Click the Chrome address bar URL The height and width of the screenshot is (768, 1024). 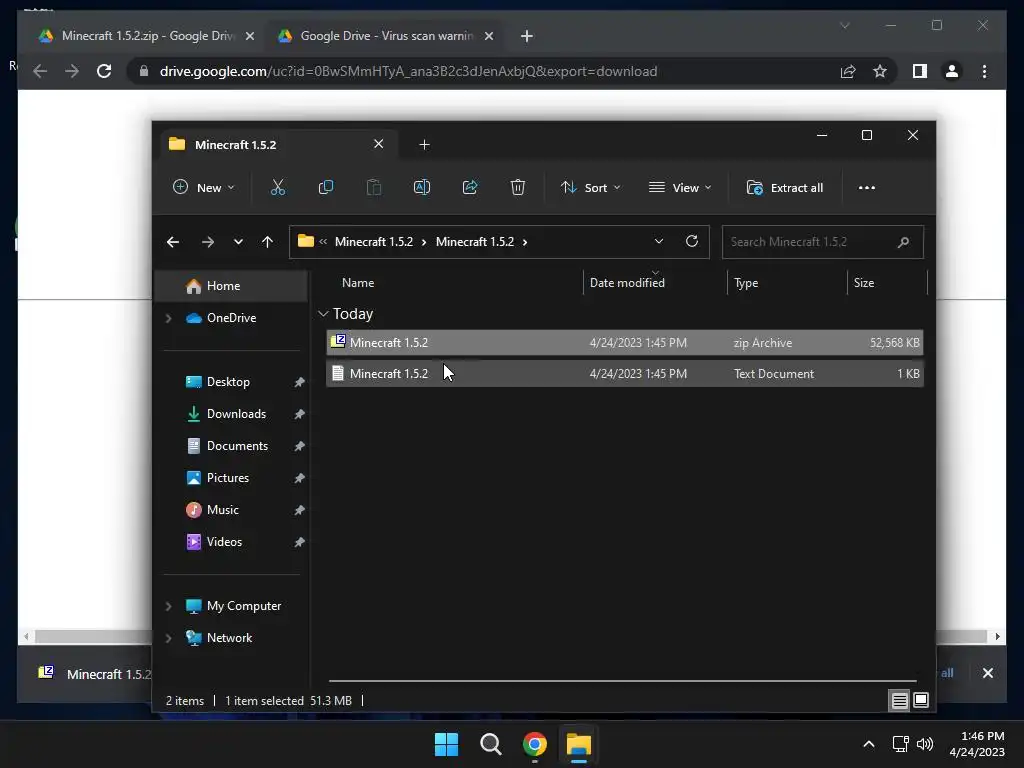point(408,71)
